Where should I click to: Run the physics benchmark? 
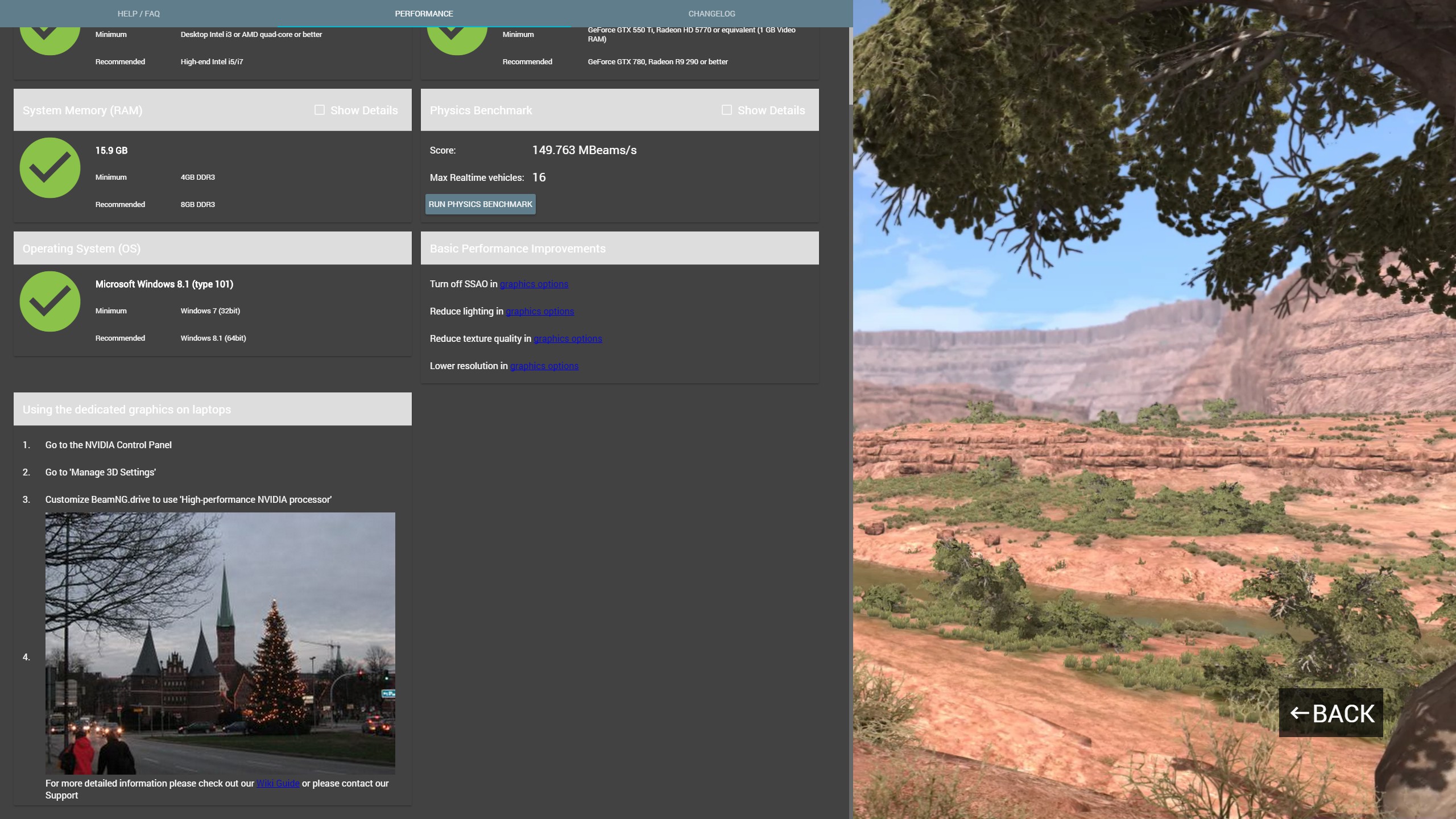coord(480,204)
